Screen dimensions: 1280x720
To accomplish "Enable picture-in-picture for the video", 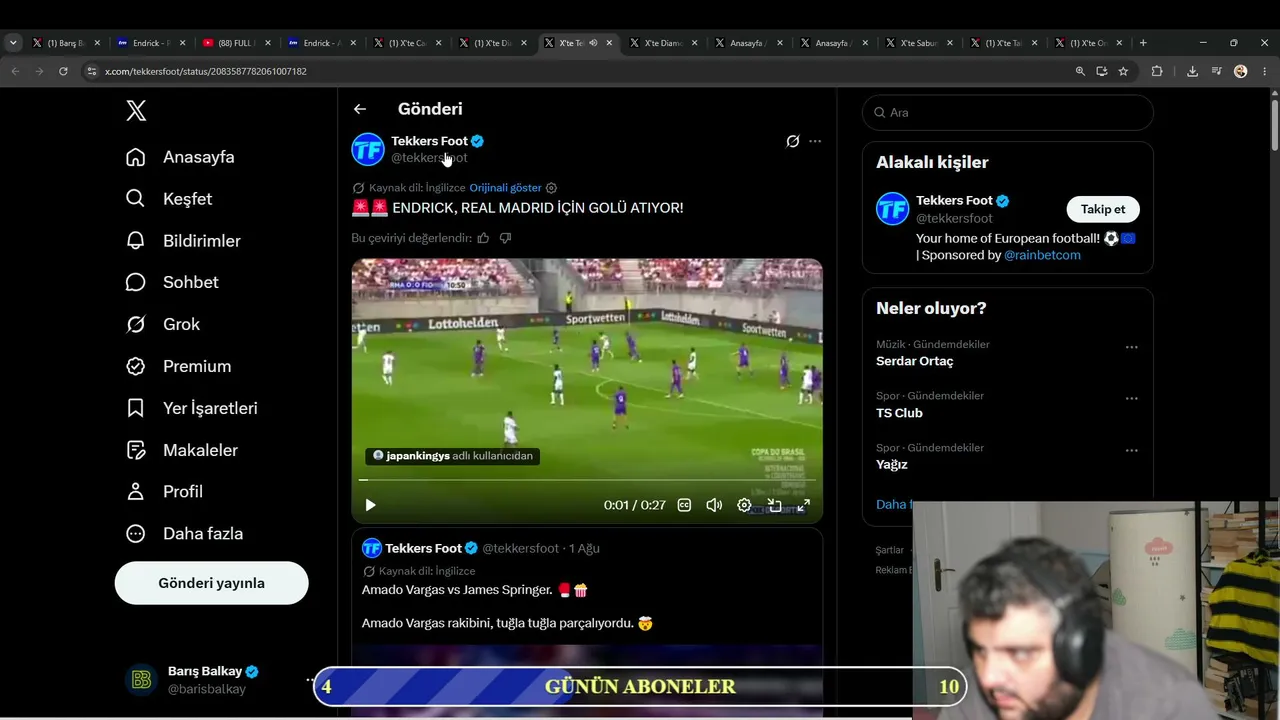I will point(774,505).
